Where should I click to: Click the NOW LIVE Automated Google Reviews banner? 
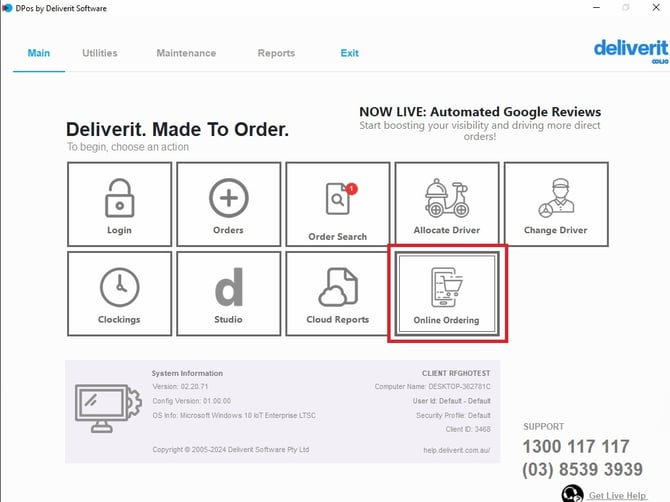480,123
